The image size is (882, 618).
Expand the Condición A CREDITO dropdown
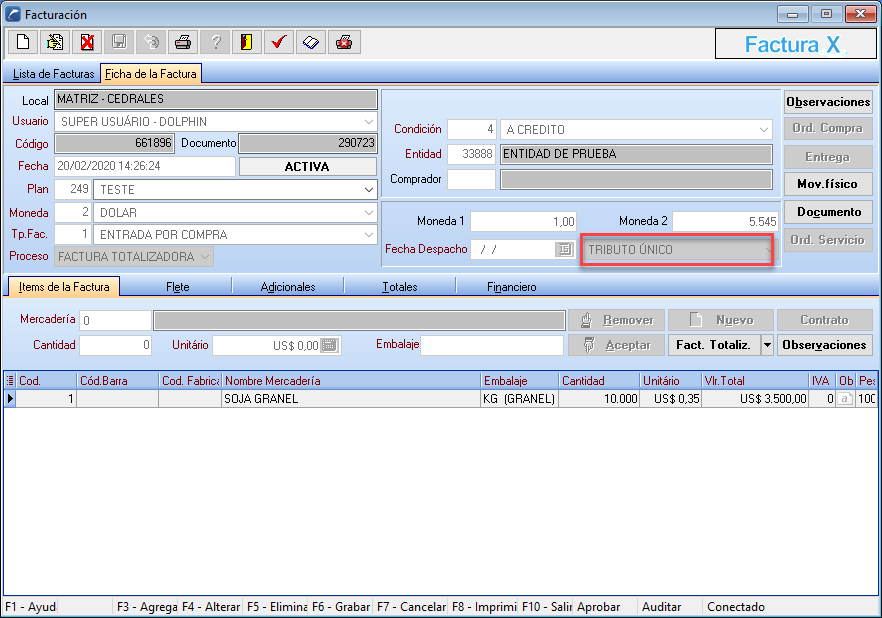tap(763, 129)
